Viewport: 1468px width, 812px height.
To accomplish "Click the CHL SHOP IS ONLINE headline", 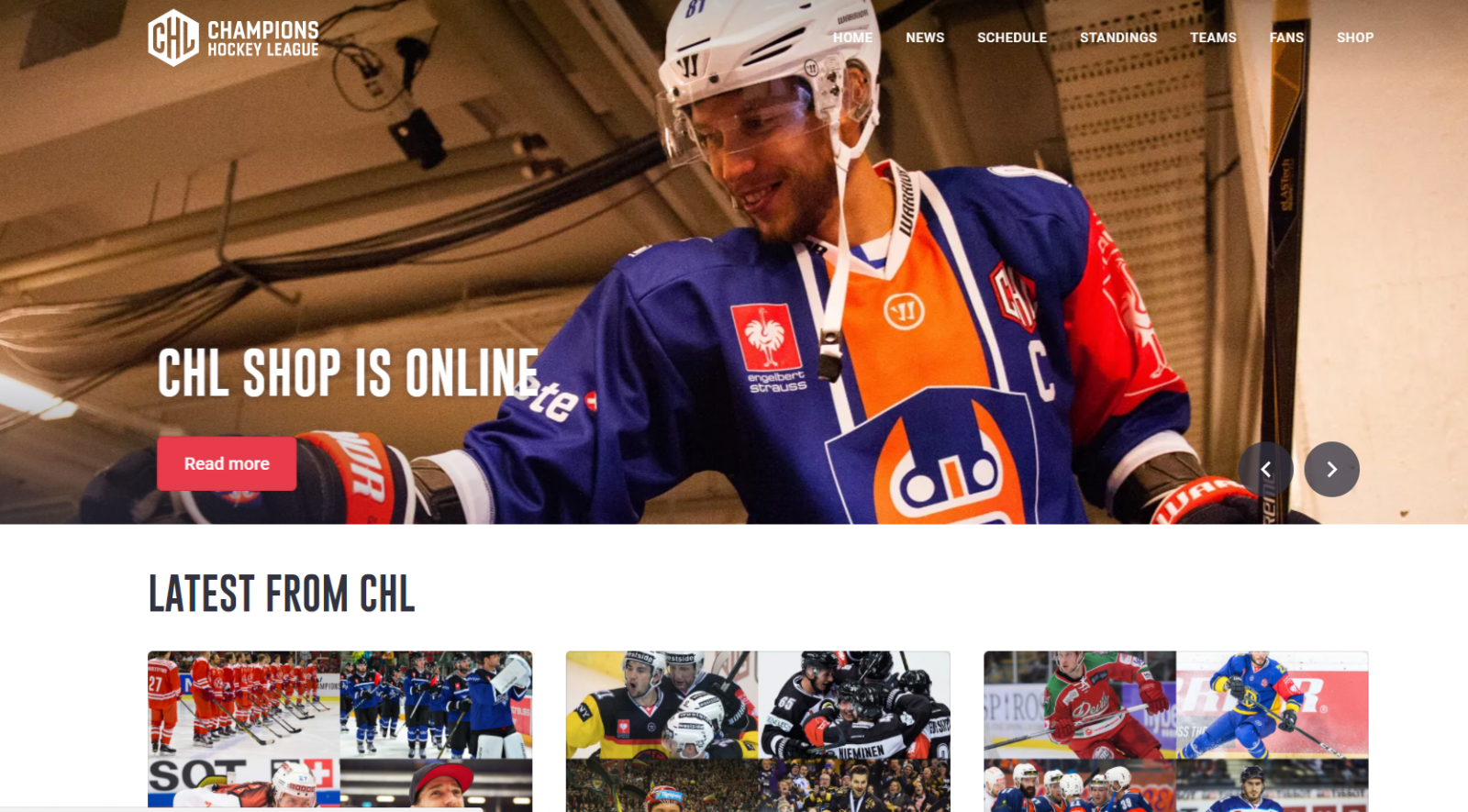I will coord(349,373).
